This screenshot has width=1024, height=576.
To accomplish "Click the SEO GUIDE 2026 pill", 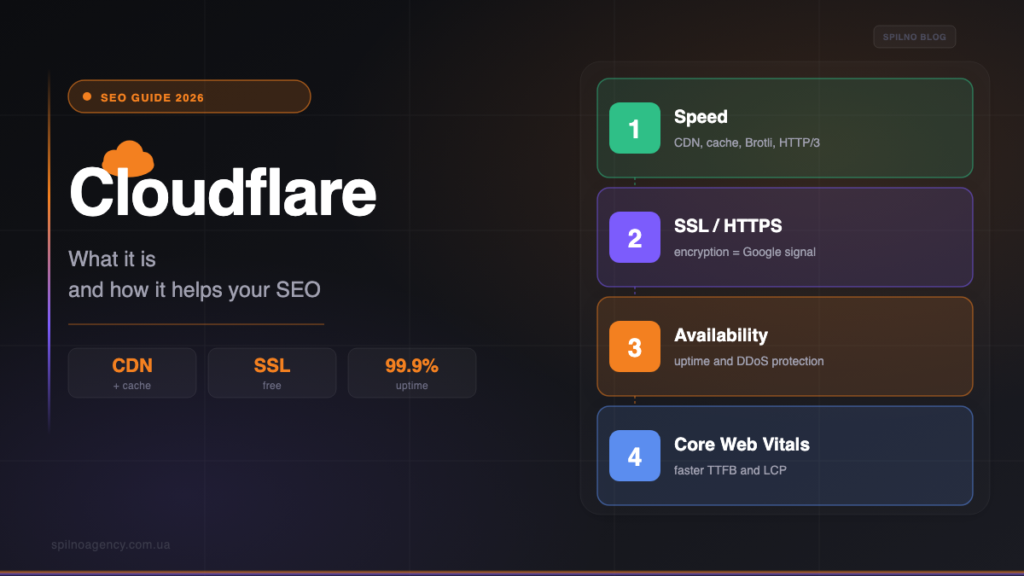I will tap(189, 97).
